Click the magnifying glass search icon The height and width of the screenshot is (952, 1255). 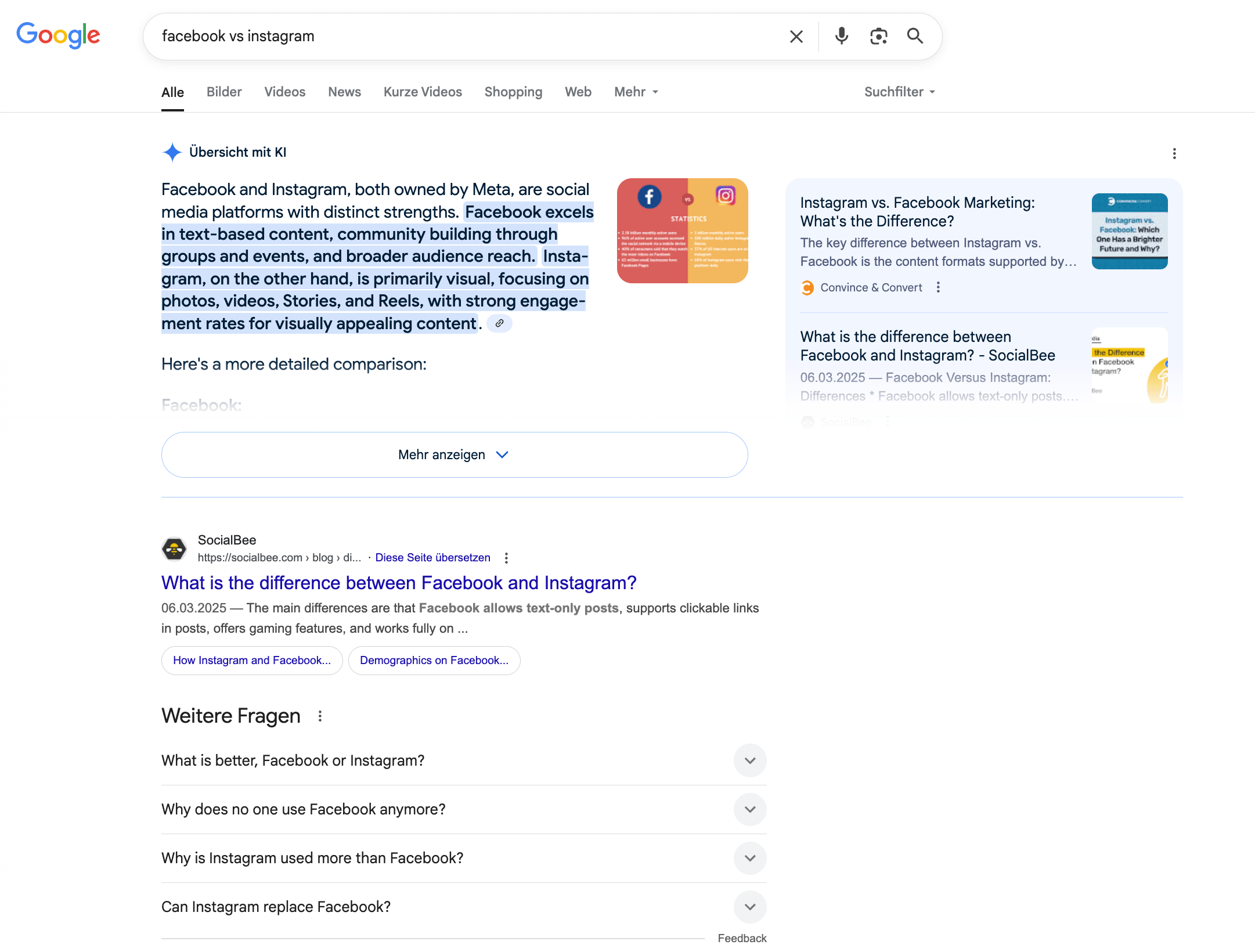pos(915,36)
